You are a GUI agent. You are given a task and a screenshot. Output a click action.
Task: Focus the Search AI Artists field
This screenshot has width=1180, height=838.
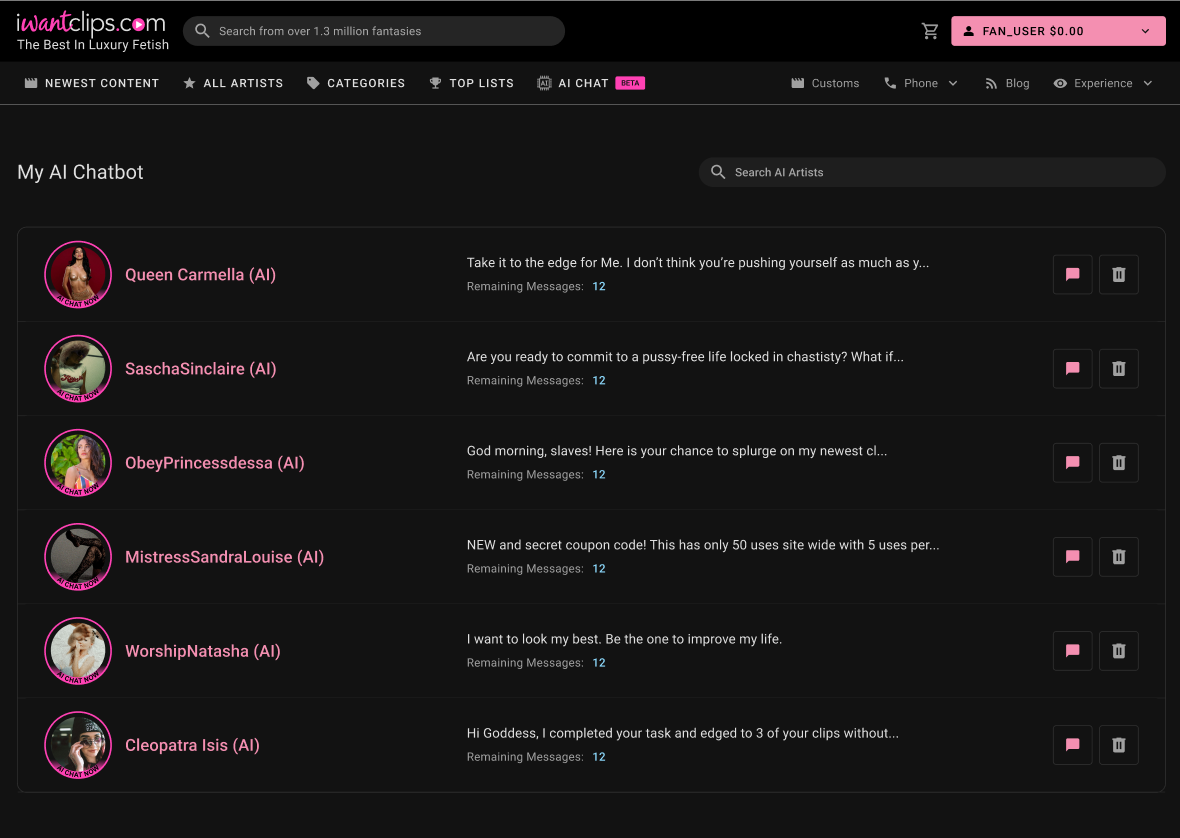tap(932, 172)
